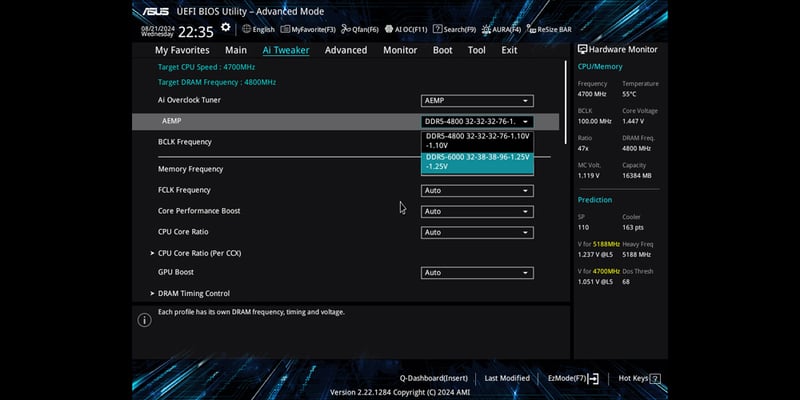Open the Advanced tab
800x400 pixels.
pos(346,50)
